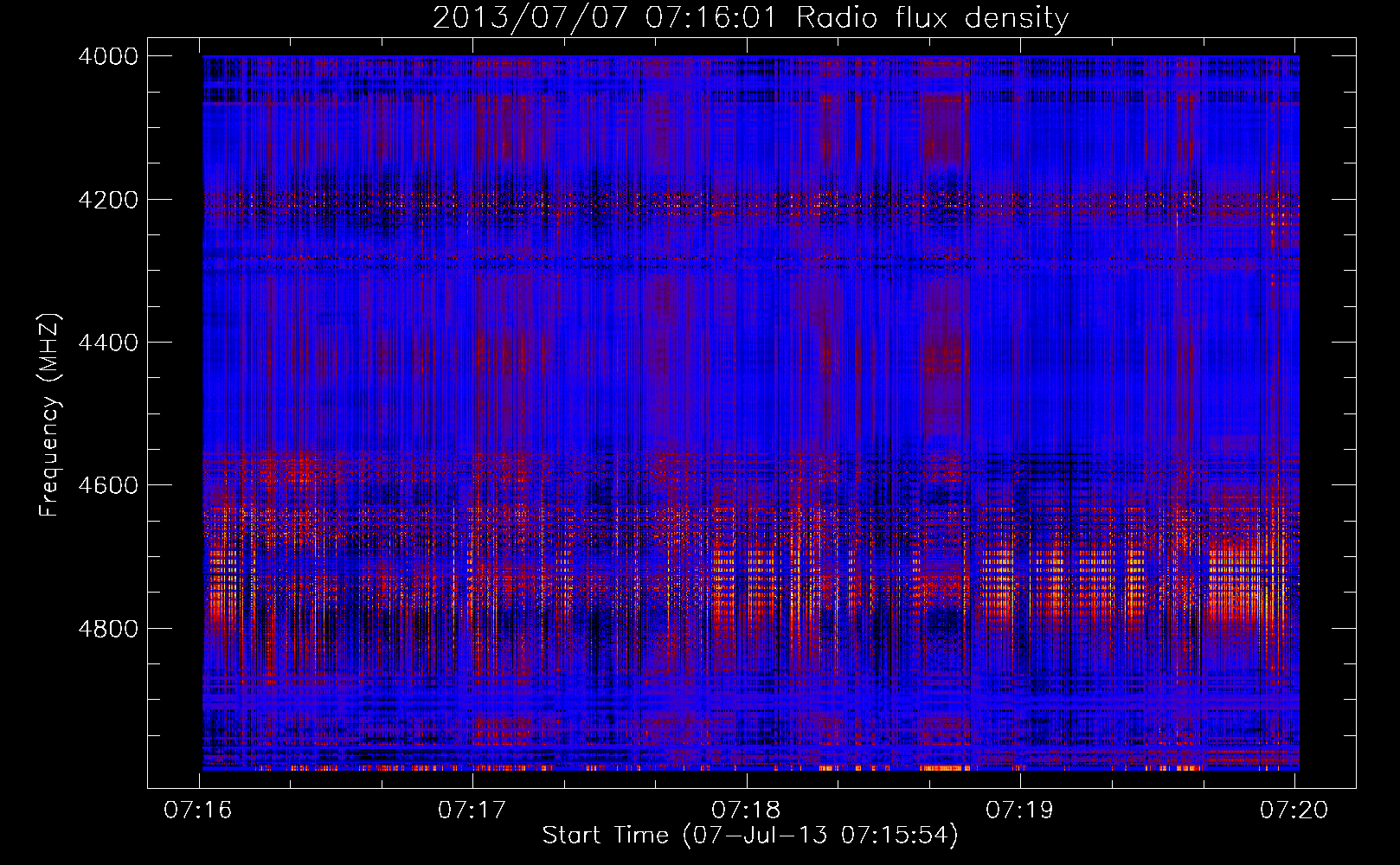Select the 07:20 time axis label
The height and width of the screenshot is (865, 1400).
point(1294,810)
